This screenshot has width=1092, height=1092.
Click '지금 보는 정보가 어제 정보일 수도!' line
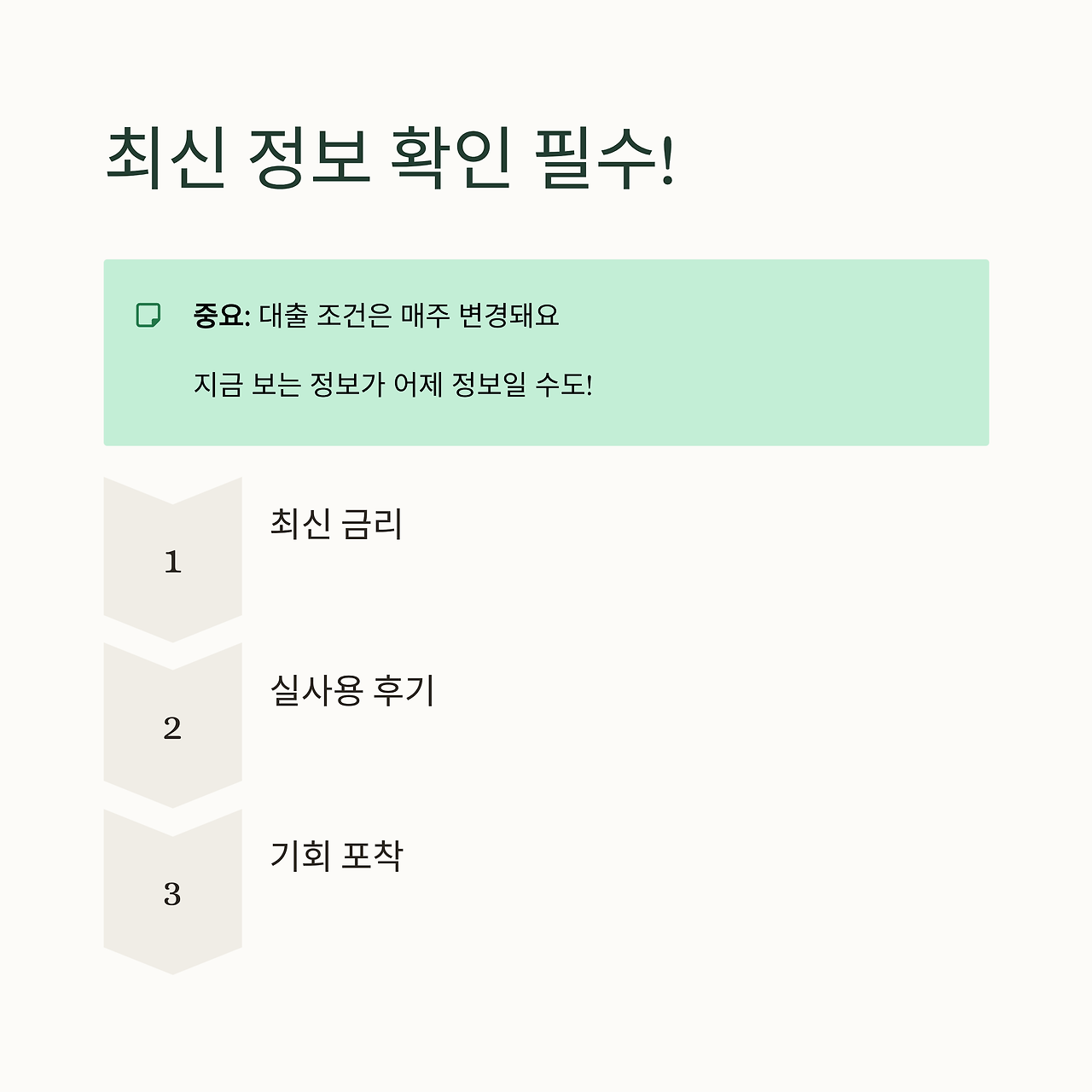393,385
